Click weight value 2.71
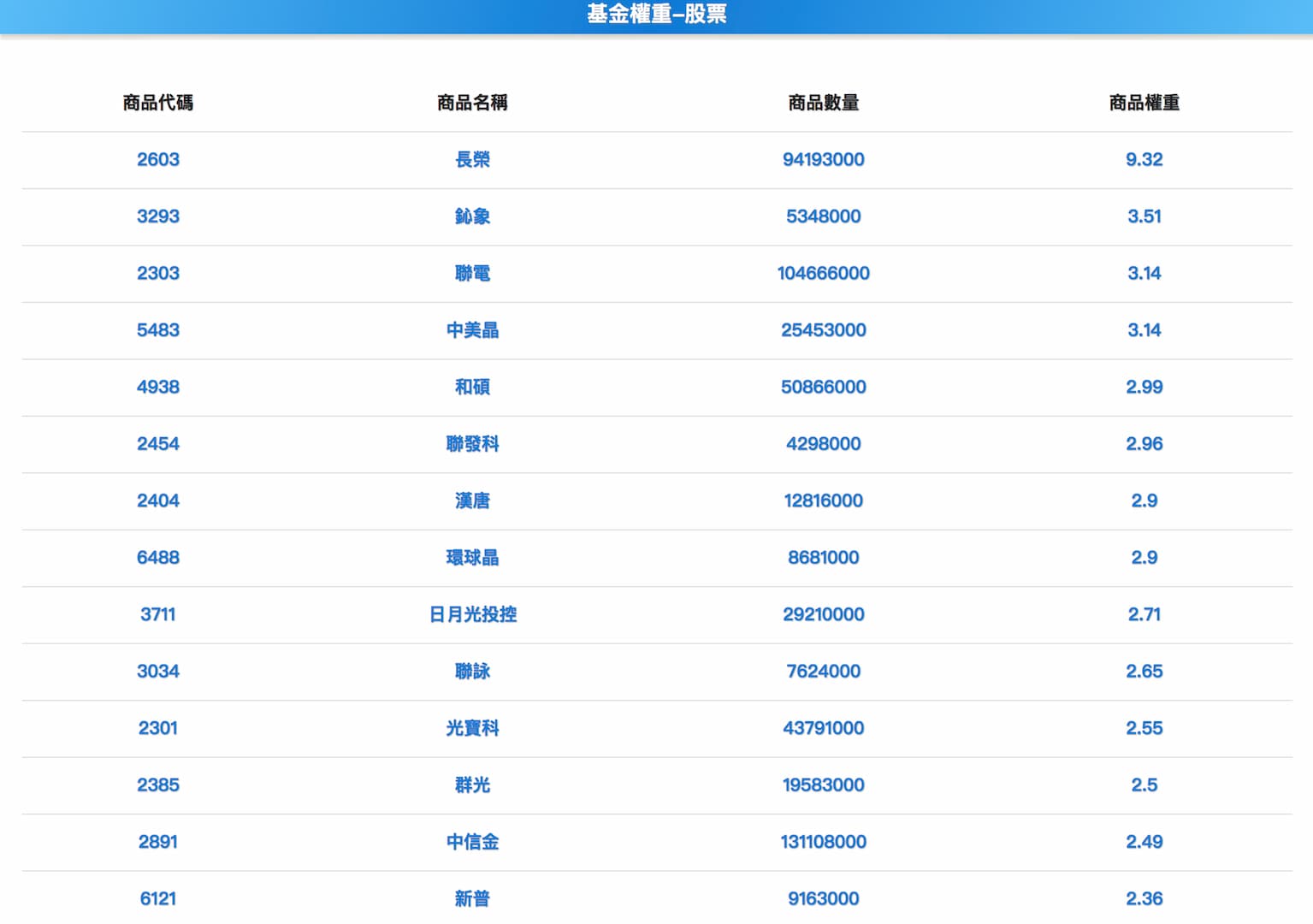This screenshot has width=1313, height=924. click(x=1144, y=614)
